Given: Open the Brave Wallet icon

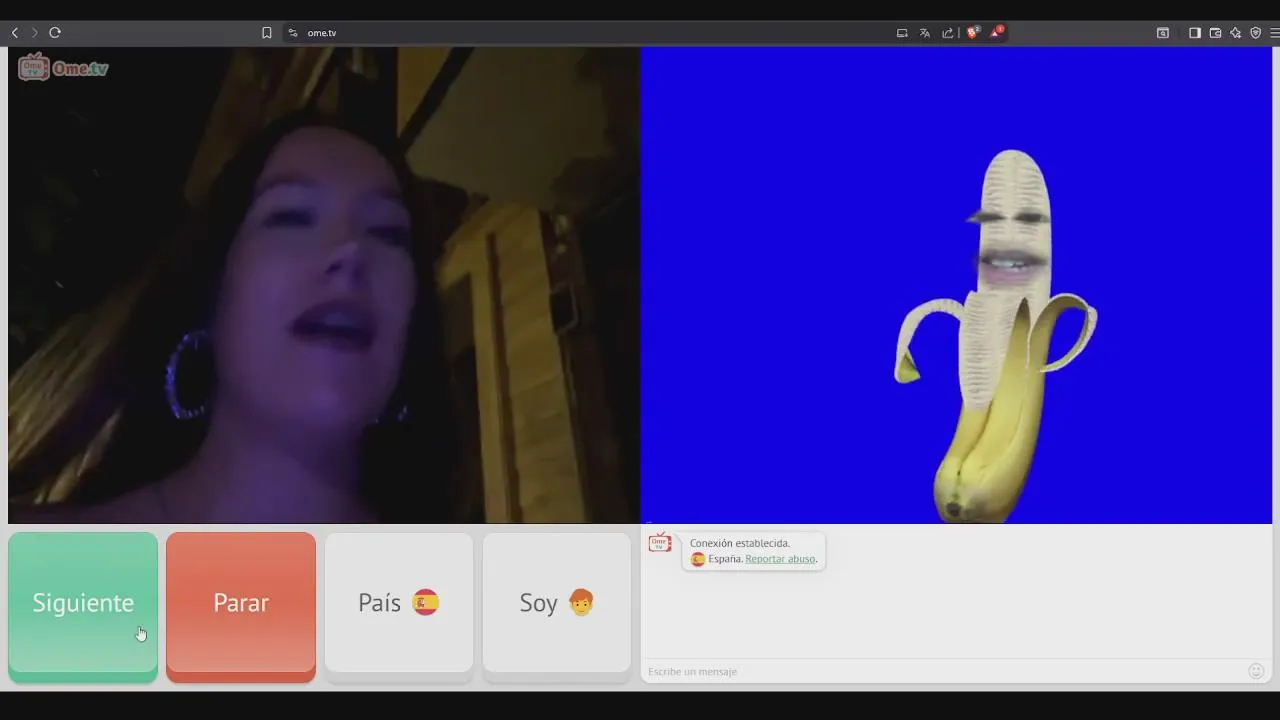Looking at the screenshot, I should point(1215,33).
